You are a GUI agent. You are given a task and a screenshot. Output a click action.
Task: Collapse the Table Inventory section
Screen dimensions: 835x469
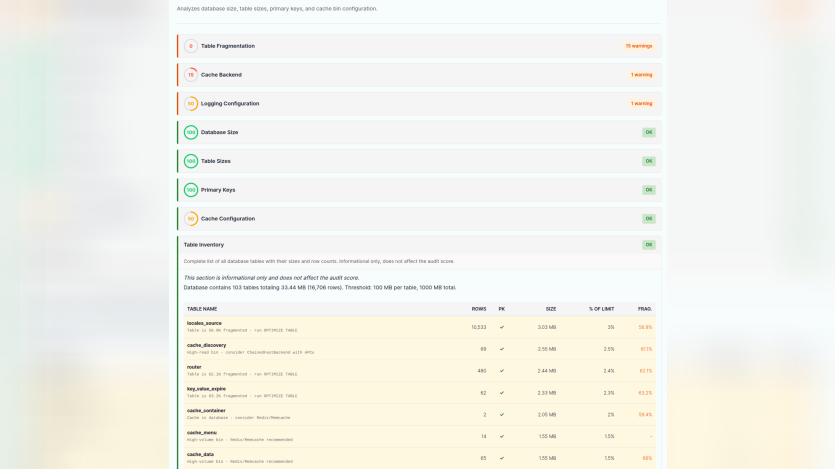click(419, 245)
